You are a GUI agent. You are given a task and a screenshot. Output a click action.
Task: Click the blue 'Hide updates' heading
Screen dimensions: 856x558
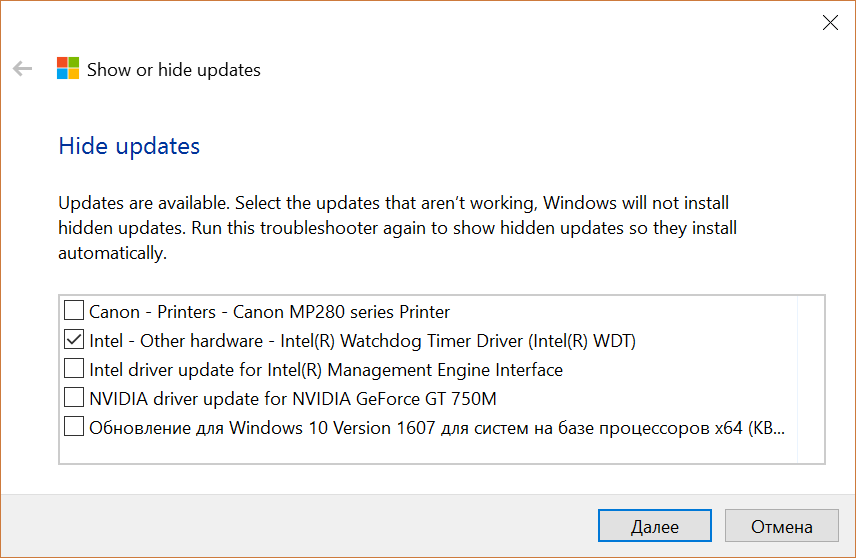(x=129, y=146)
